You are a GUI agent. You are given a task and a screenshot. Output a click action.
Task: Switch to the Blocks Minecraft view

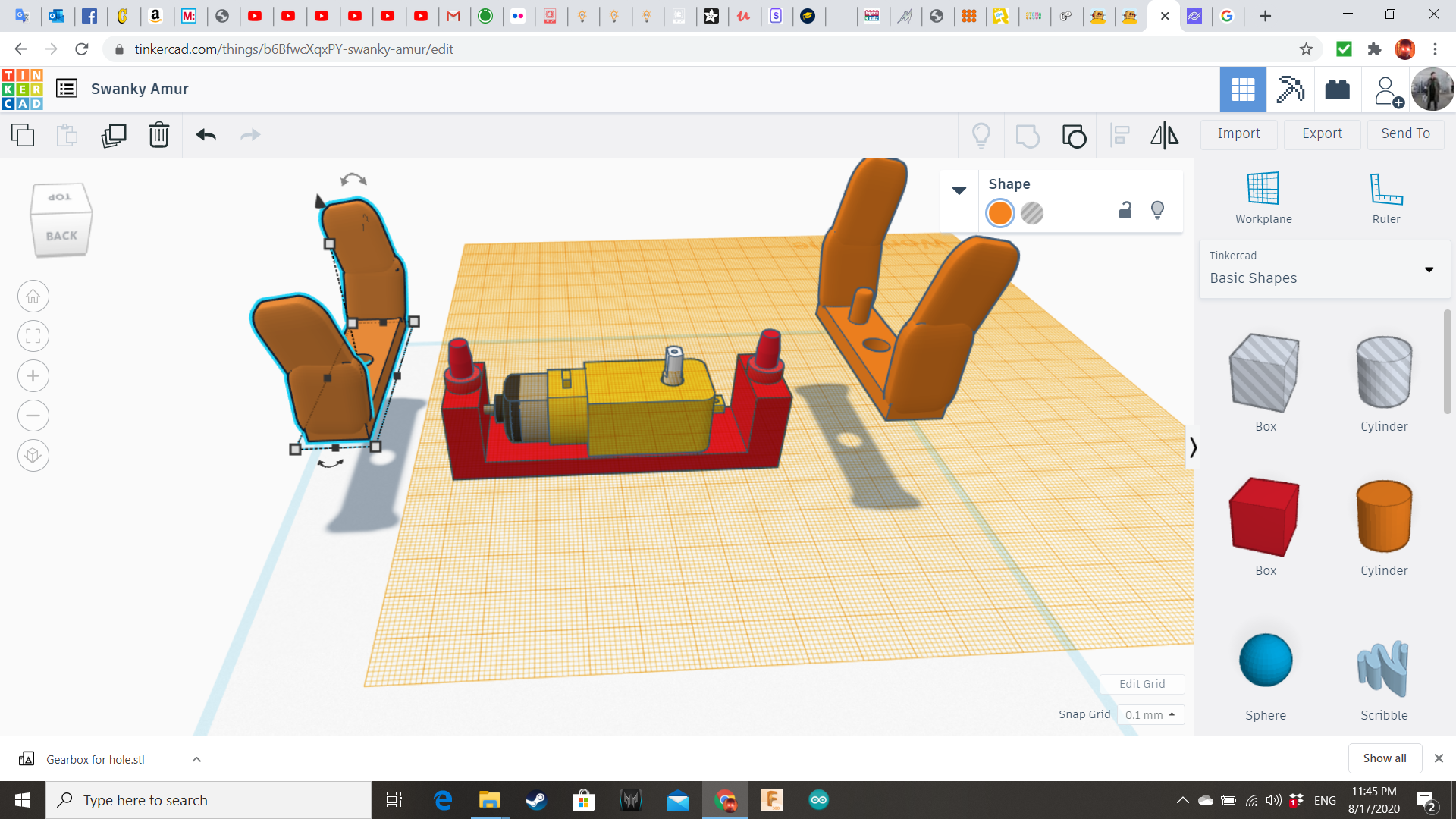[1289, 89]
